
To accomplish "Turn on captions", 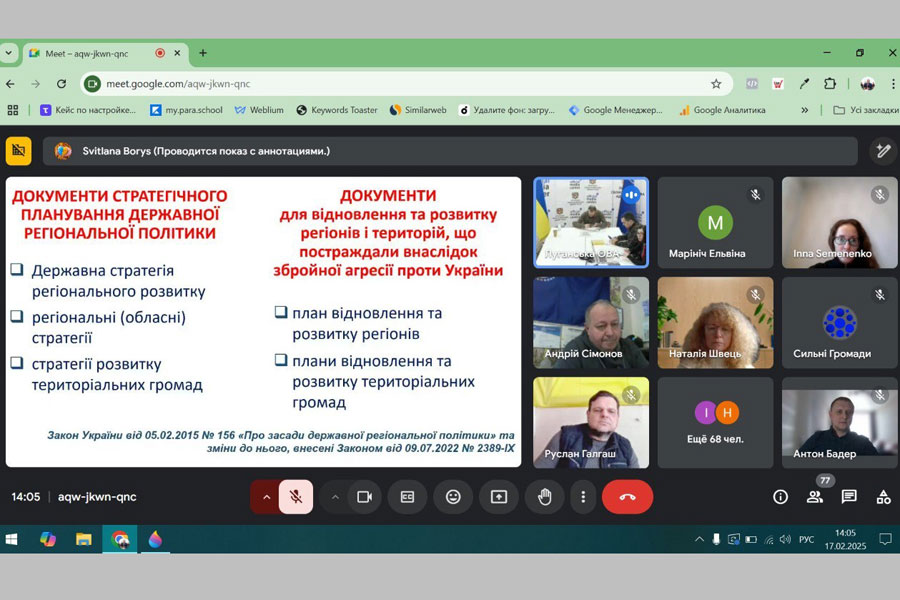I will point(408,497).
